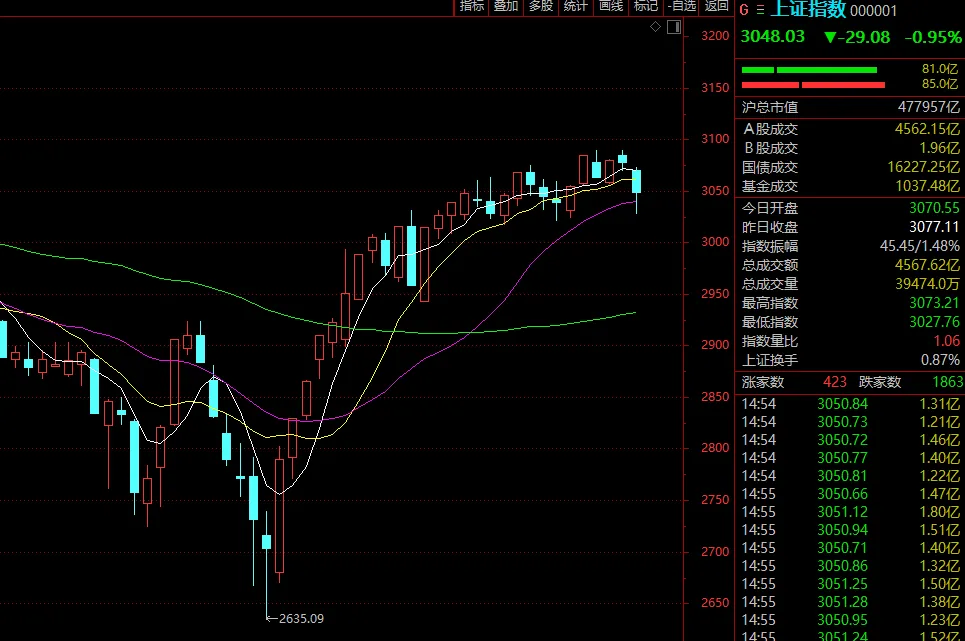Select the tick row priced 3050.73
This screenshot has width=965, height=641.
tap(850, 422)
